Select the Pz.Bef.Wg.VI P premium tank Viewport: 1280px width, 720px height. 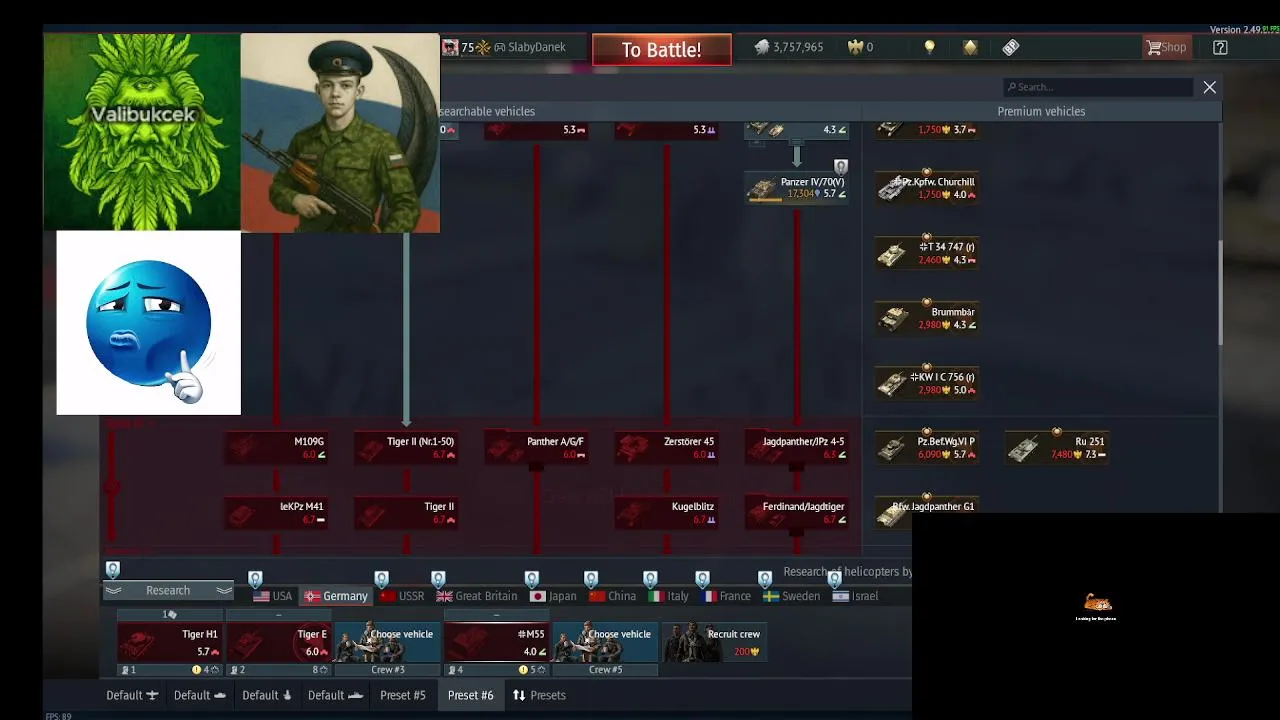point(927,447)
